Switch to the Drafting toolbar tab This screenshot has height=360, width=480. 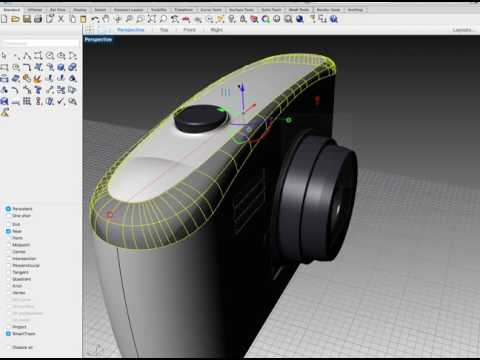point(355,10)
